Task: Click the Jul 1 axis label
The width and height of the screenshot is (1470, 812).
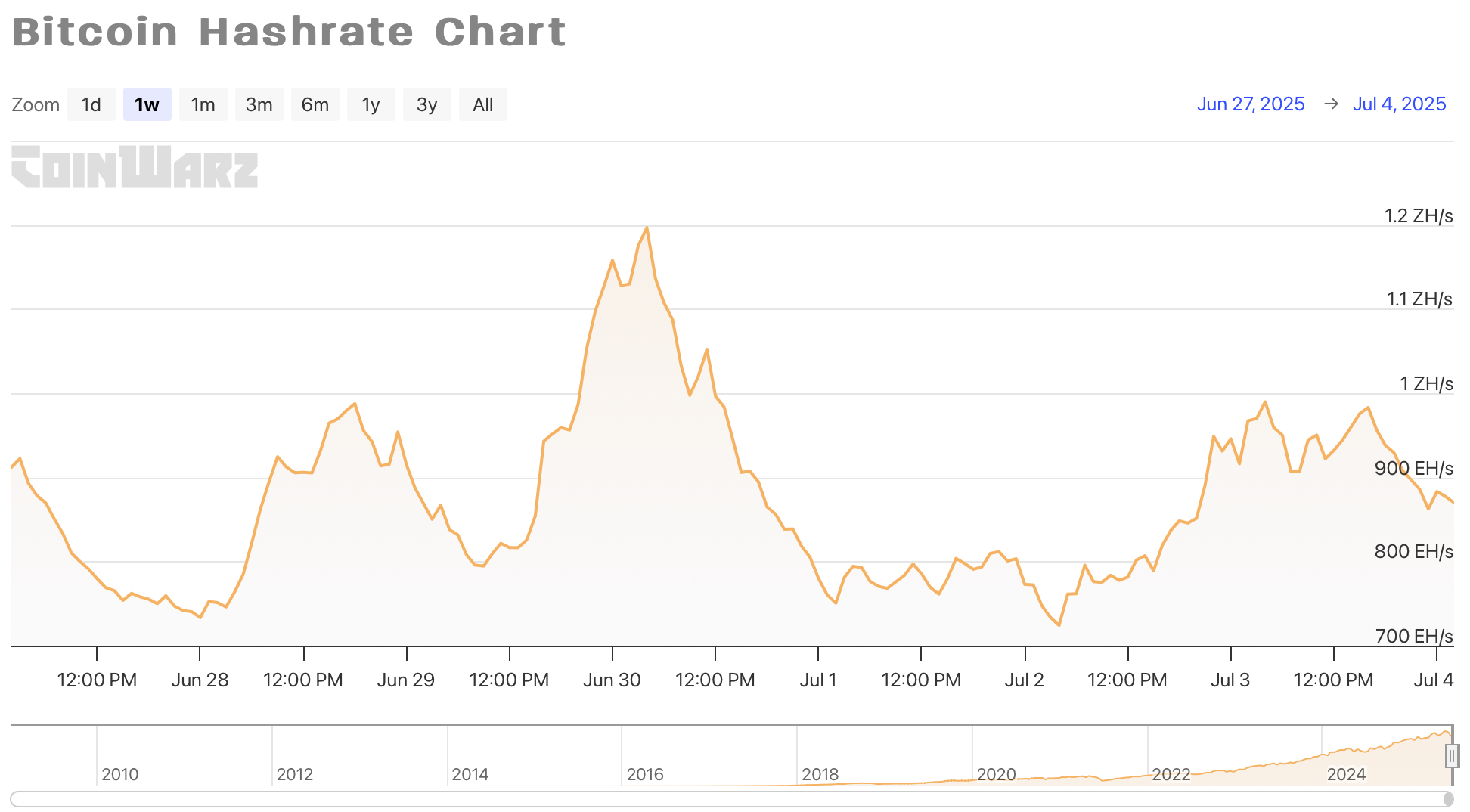Action: click(818, 680)
